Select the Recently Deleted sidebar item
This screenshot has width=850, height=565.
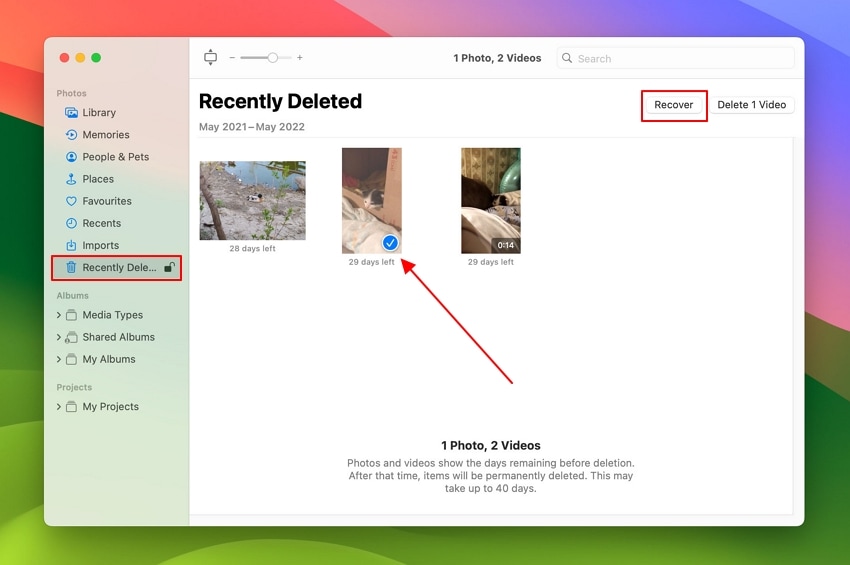[116, 267]
